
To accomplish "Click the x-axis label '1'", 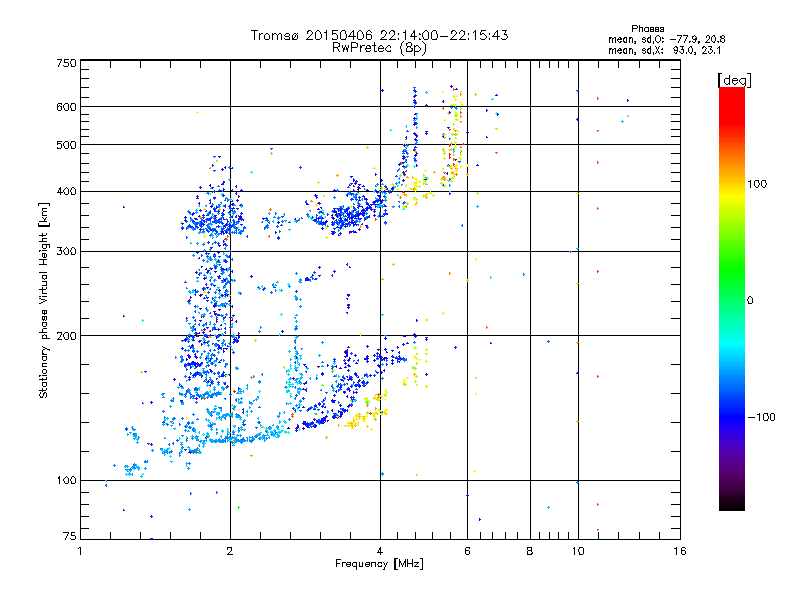I will point(80,551).
